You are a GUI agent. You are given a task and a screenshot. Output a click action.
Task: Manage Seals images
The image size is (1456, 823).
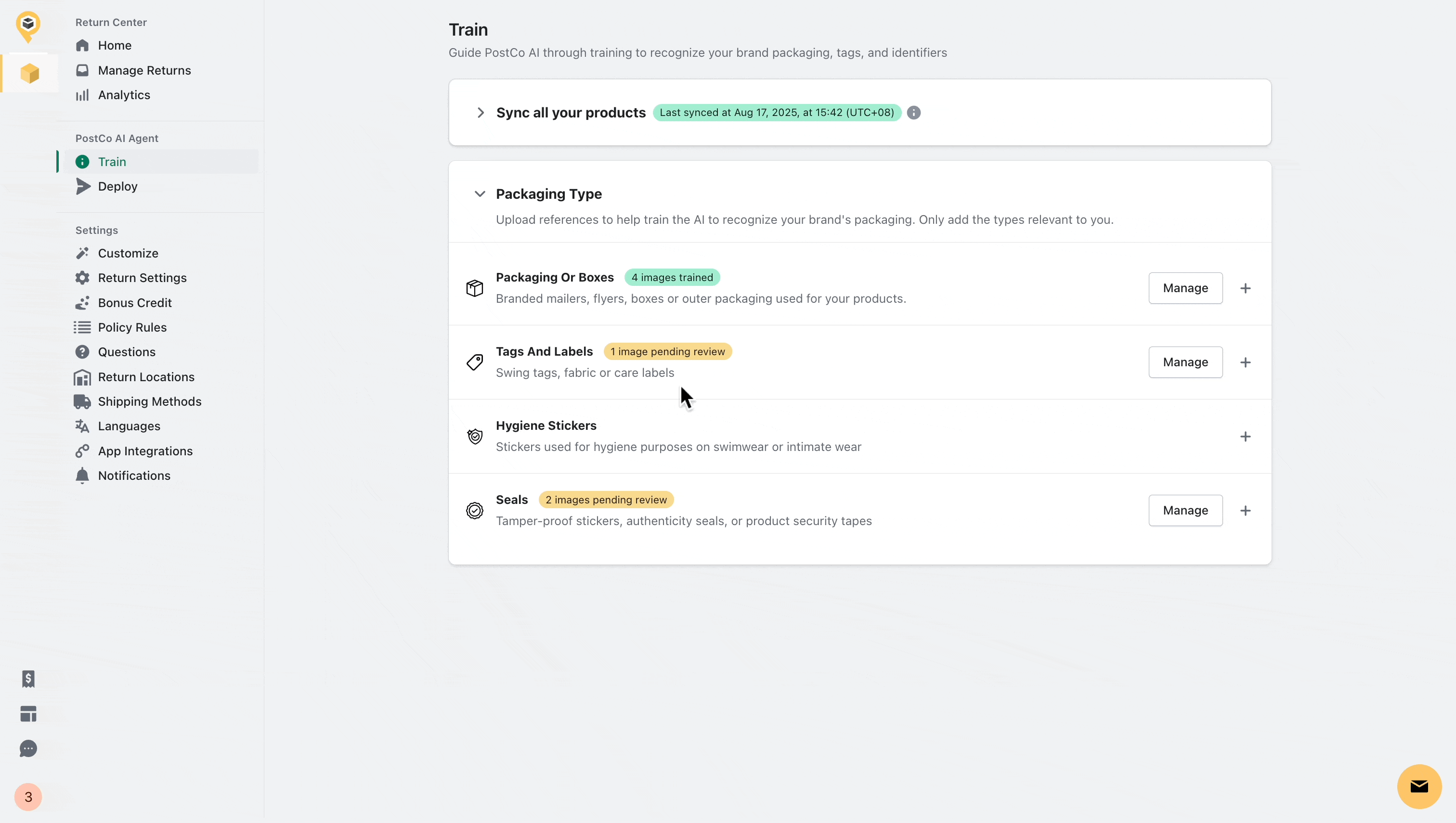coord(1186,511)
